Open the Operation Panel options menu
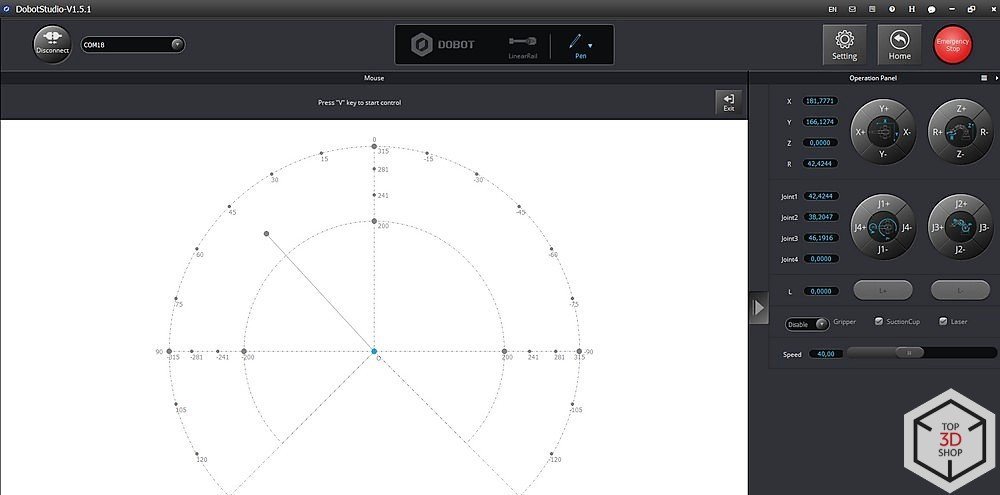The height and width of the screenshot is (495, 1000). pos(984,77)
